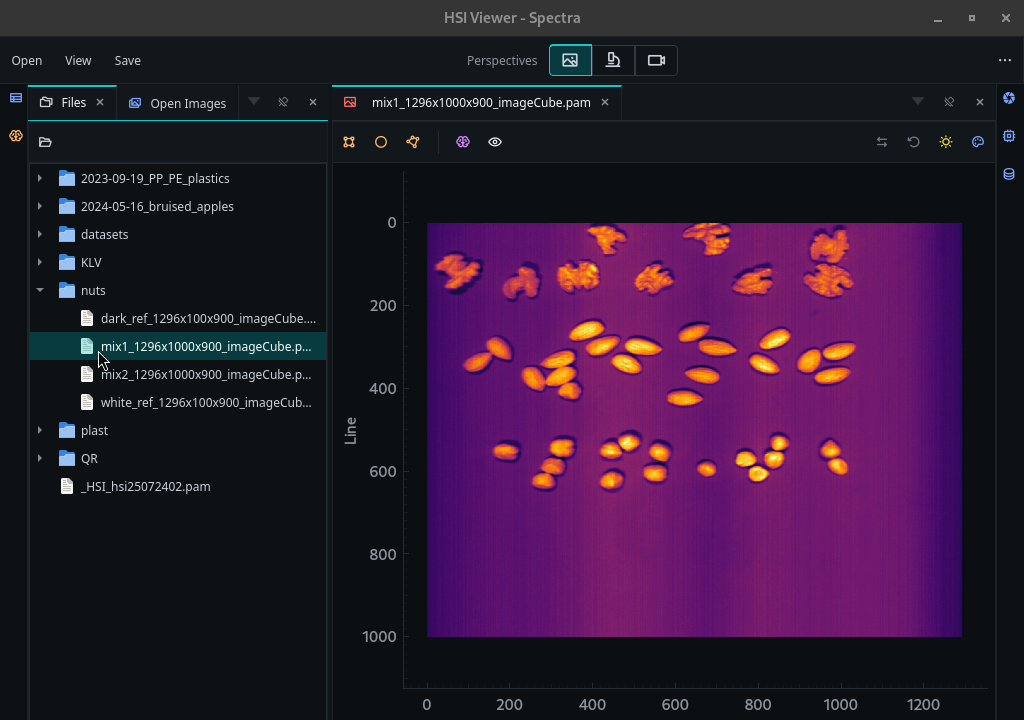1024x720 pixels.
Task: Click the chip icon in right sidebar
Action: (1009, 136)
